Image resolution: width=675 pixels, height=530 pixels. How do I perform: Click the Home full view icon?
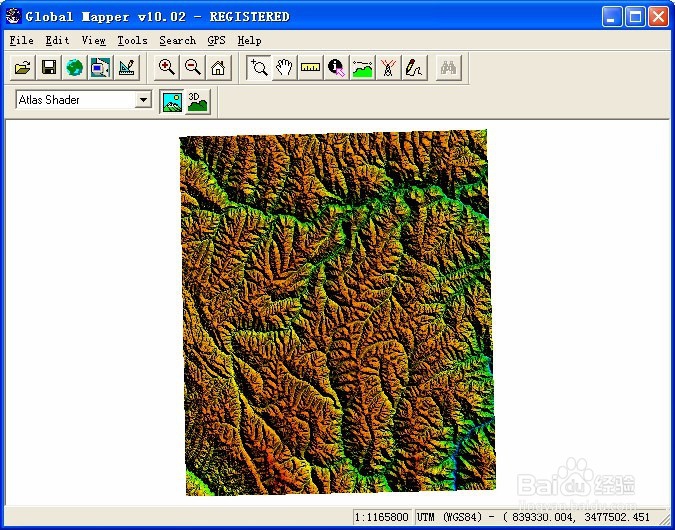point(219,68)
